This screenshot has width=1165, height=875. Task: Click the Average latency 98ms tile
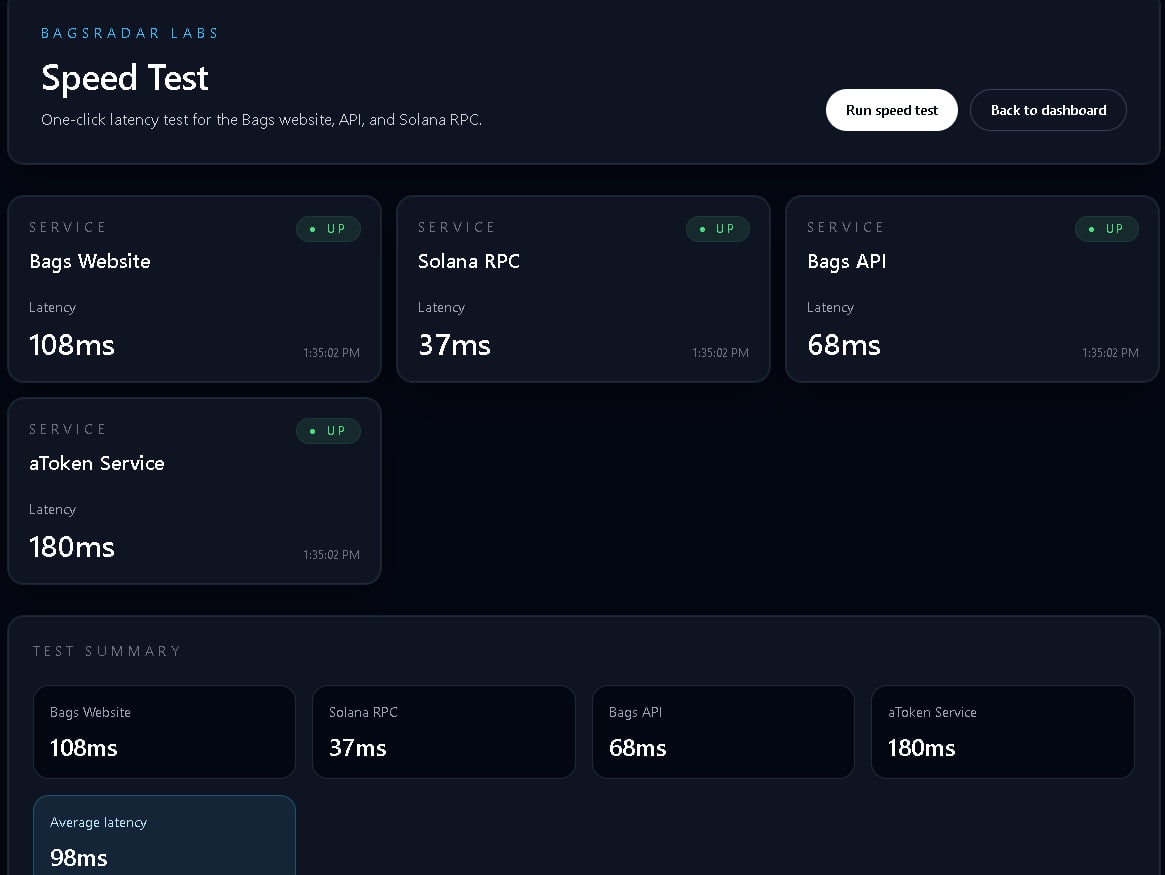[164, 836]
